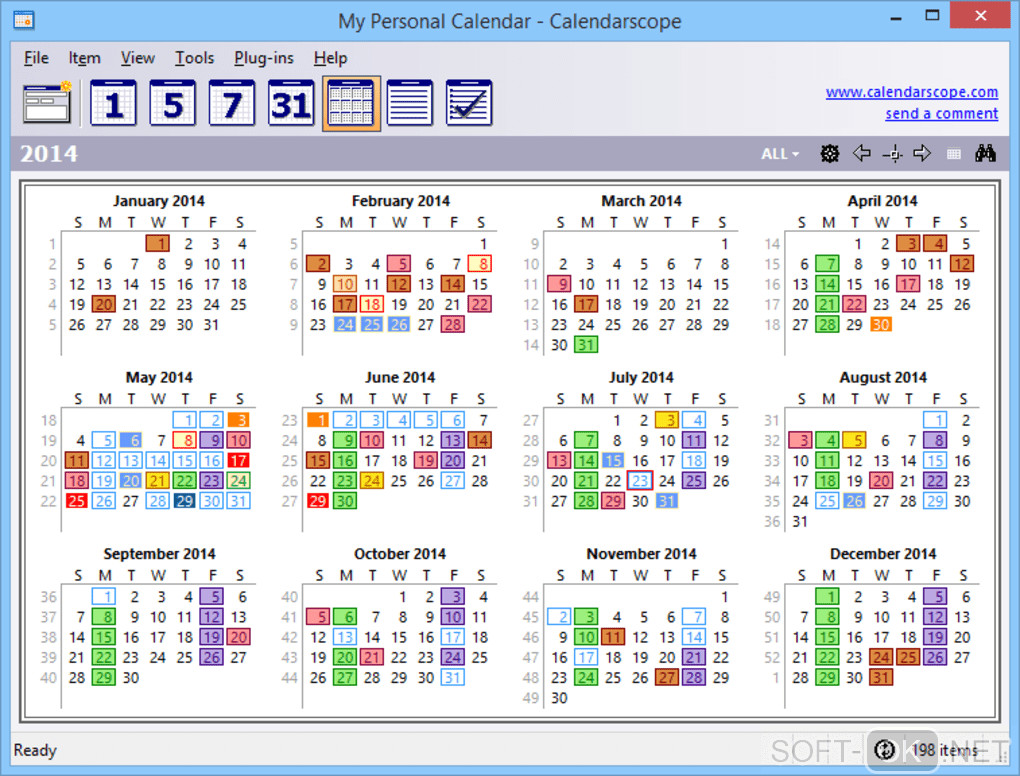The height and width of the screenshot is (776, 1020).
Task: Click the 2014 year heading
Action: point(49,154)
